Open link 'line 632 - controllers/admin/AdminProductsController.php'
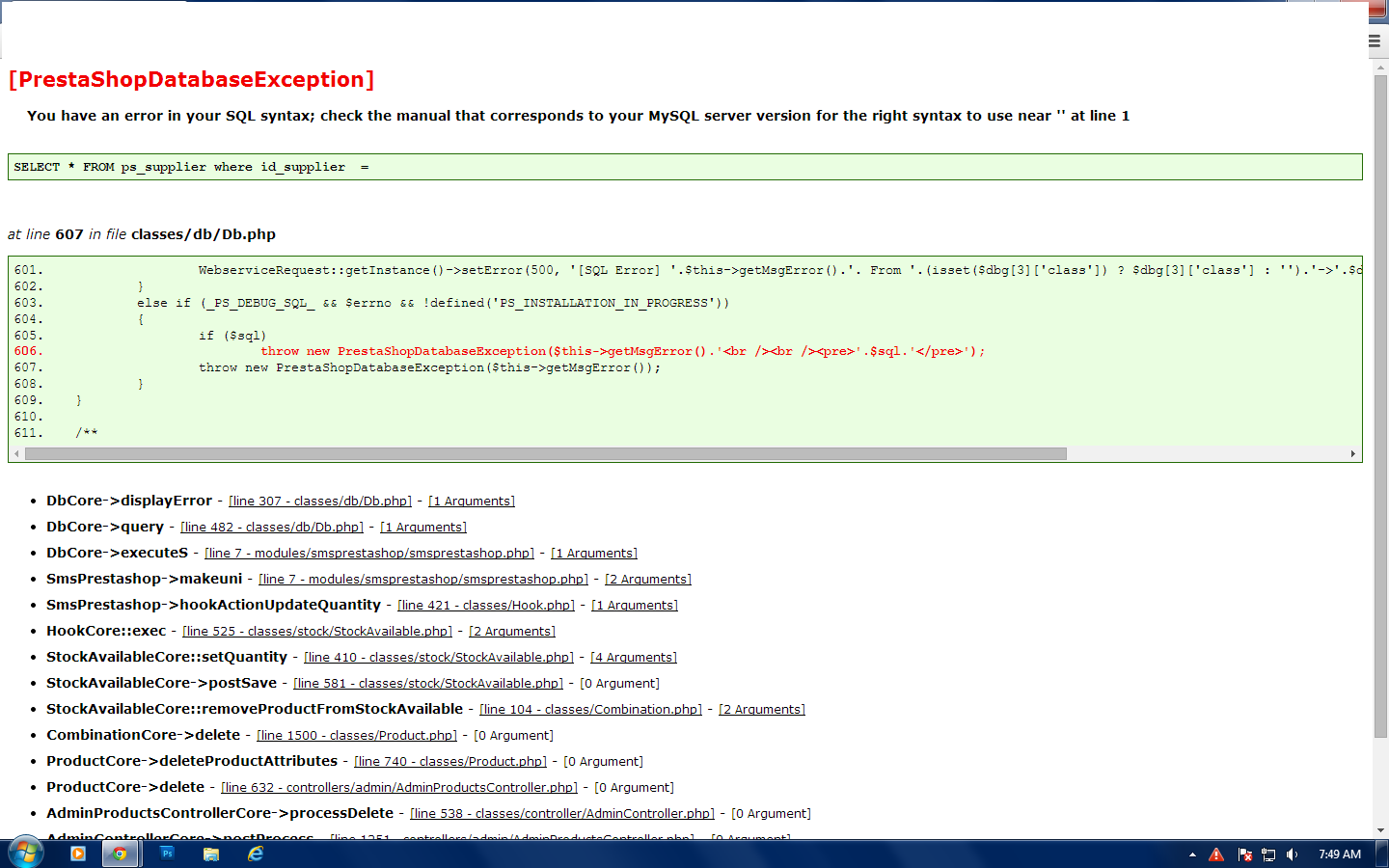The width and height of the screenshot is (1389, 868). 399,788
